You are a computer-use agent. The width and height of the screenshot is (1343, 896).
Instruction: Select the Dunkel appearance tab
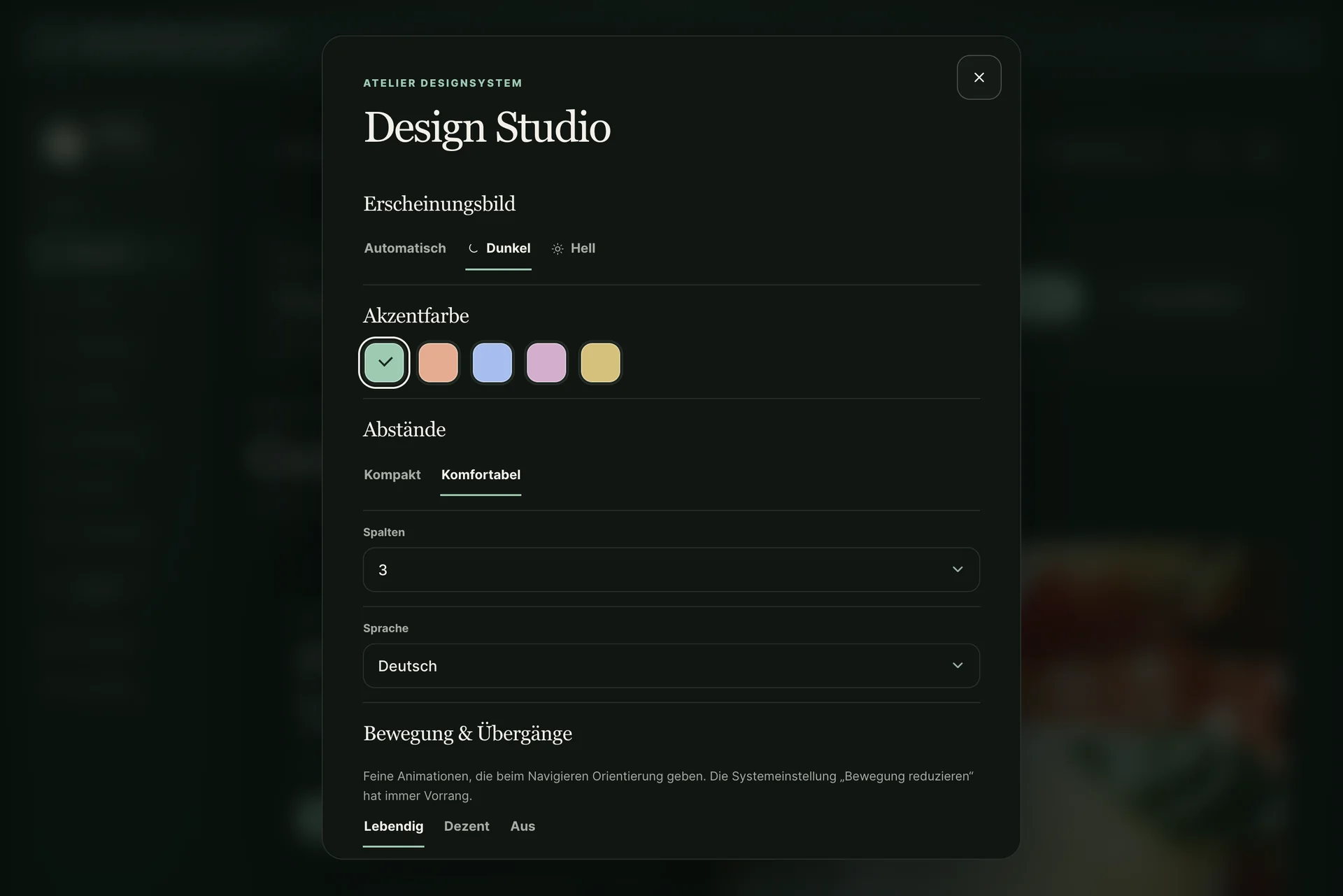coord(498,248)
